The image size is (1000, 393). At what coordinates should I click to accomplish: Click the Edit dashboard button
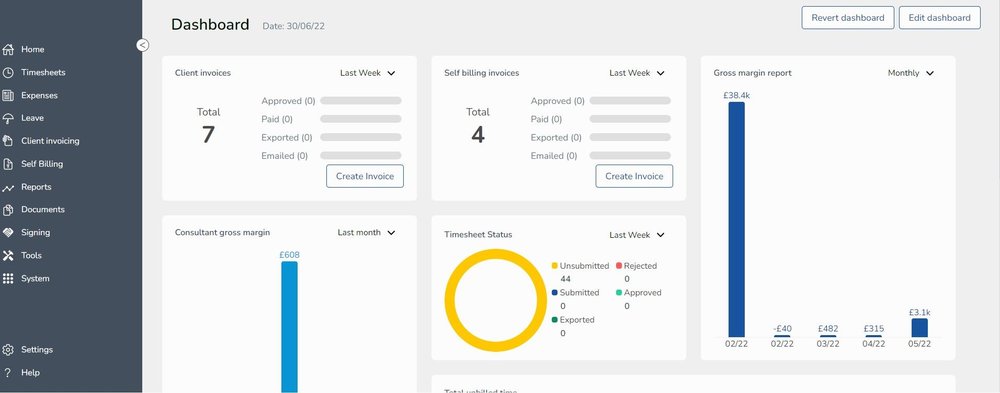tap(939, 18)
